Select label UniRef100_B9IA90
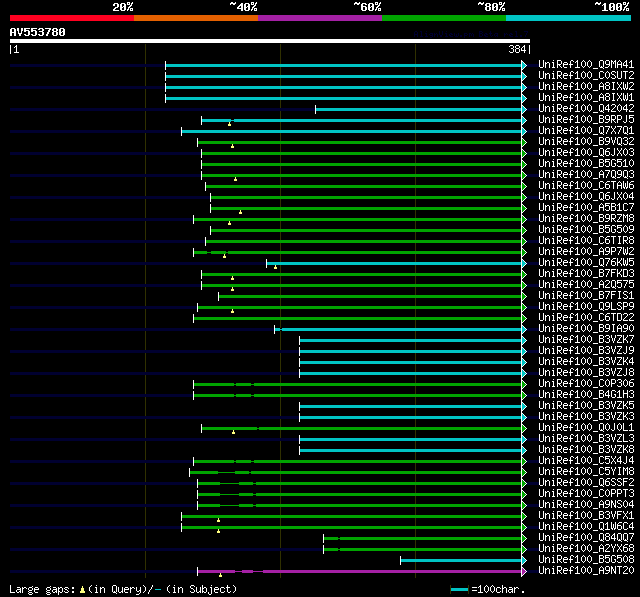Viewport: 640px width, 597px height. pos(586,328)
